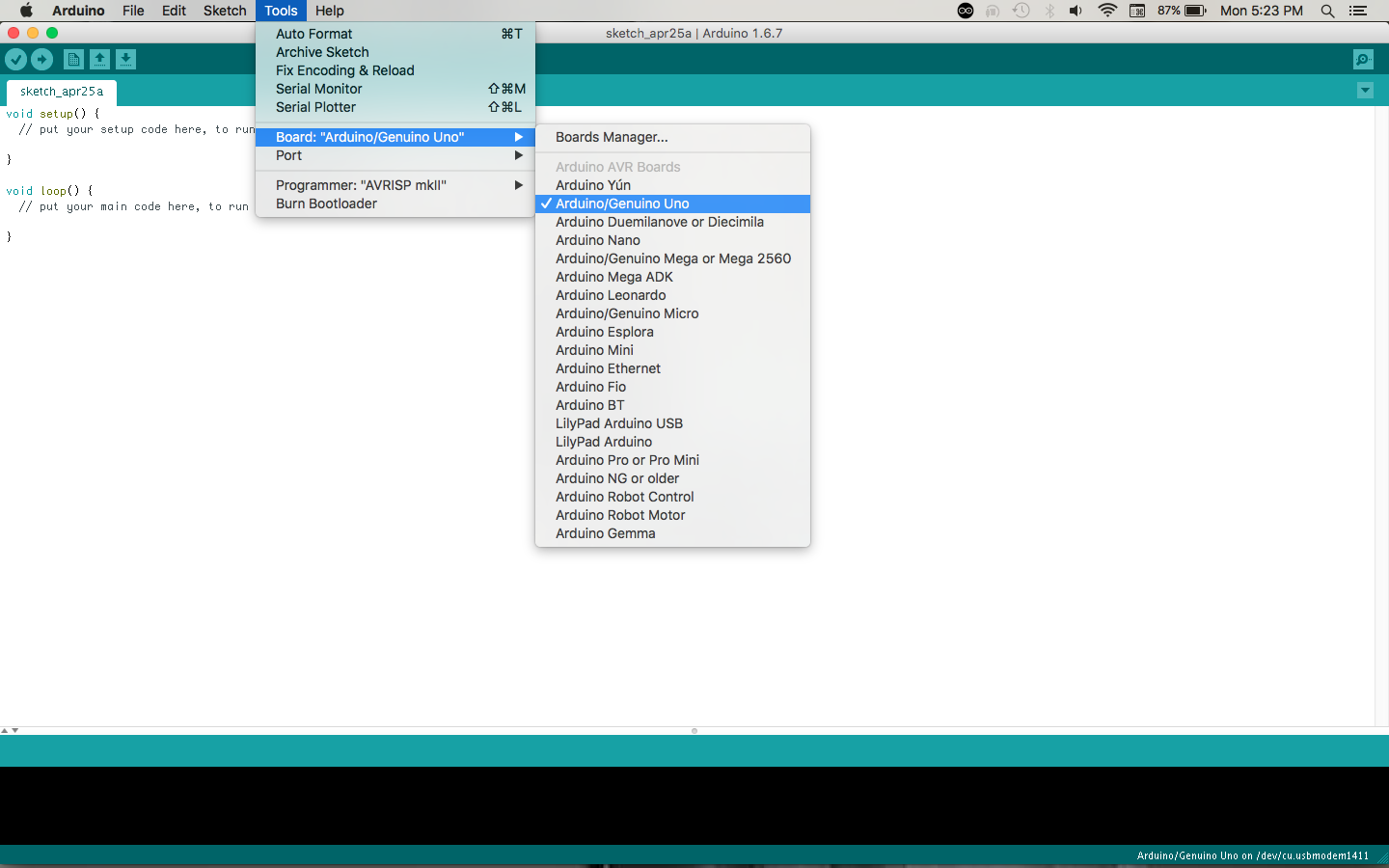Click the Time Machine menu bar icon
The width and height of the screenshot is (1389, 868).
(1021, 11)
